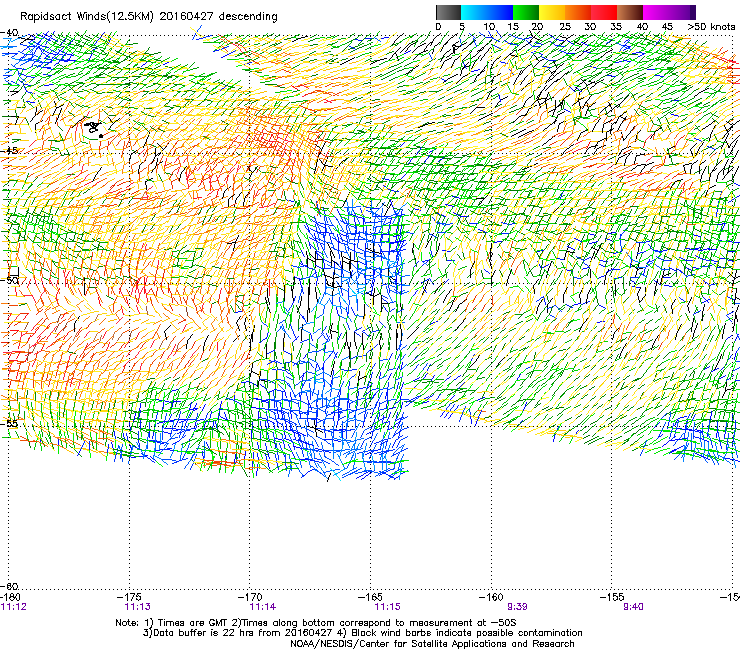740x650 pixels.
Task: Click the gray 0-5 knots color segment
Action: [x=448, y=12]
